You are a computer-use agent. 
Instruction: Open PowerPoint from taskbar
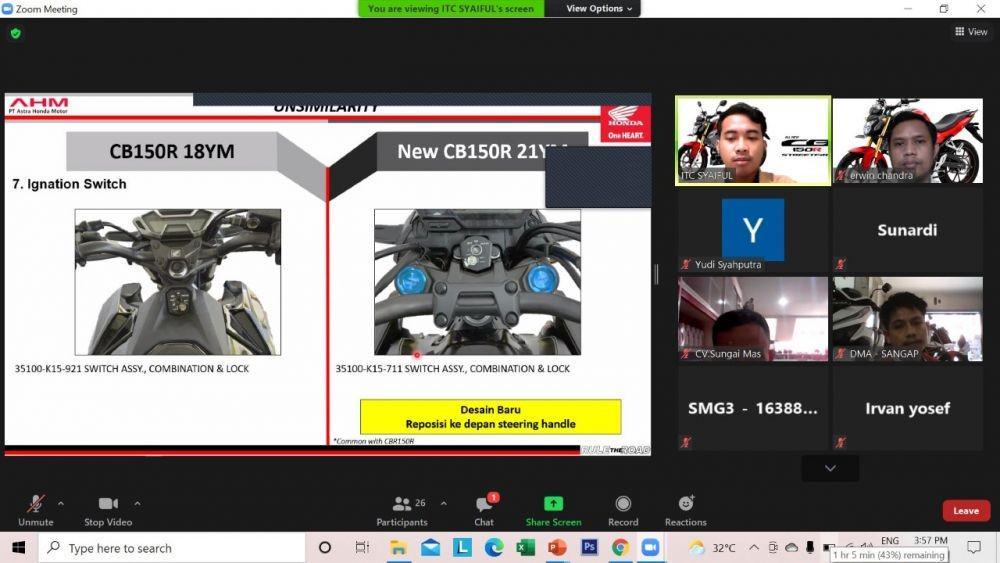point(557,548)
